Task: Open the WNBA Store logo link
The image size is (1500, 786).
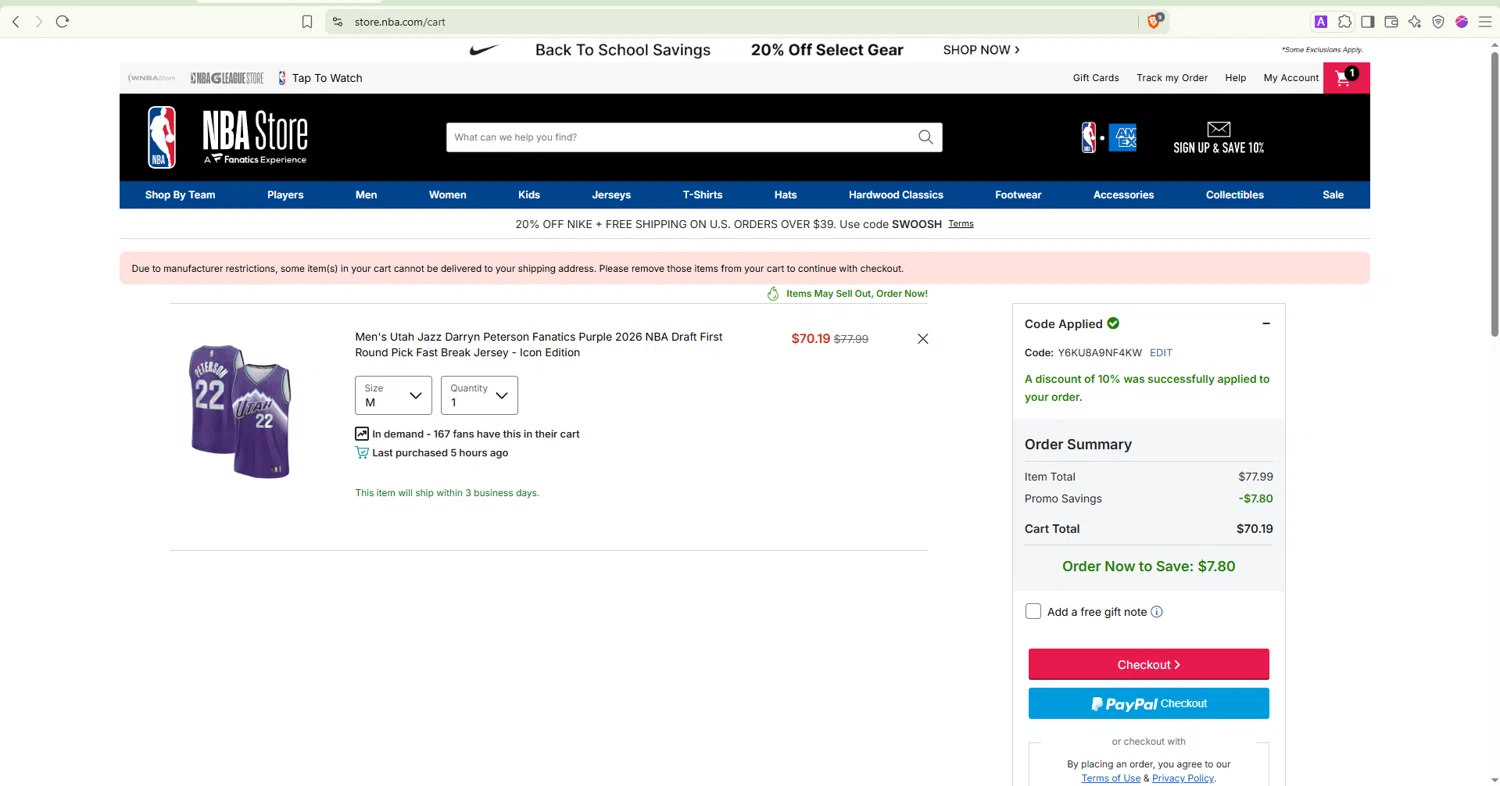Action: [152, 78]
